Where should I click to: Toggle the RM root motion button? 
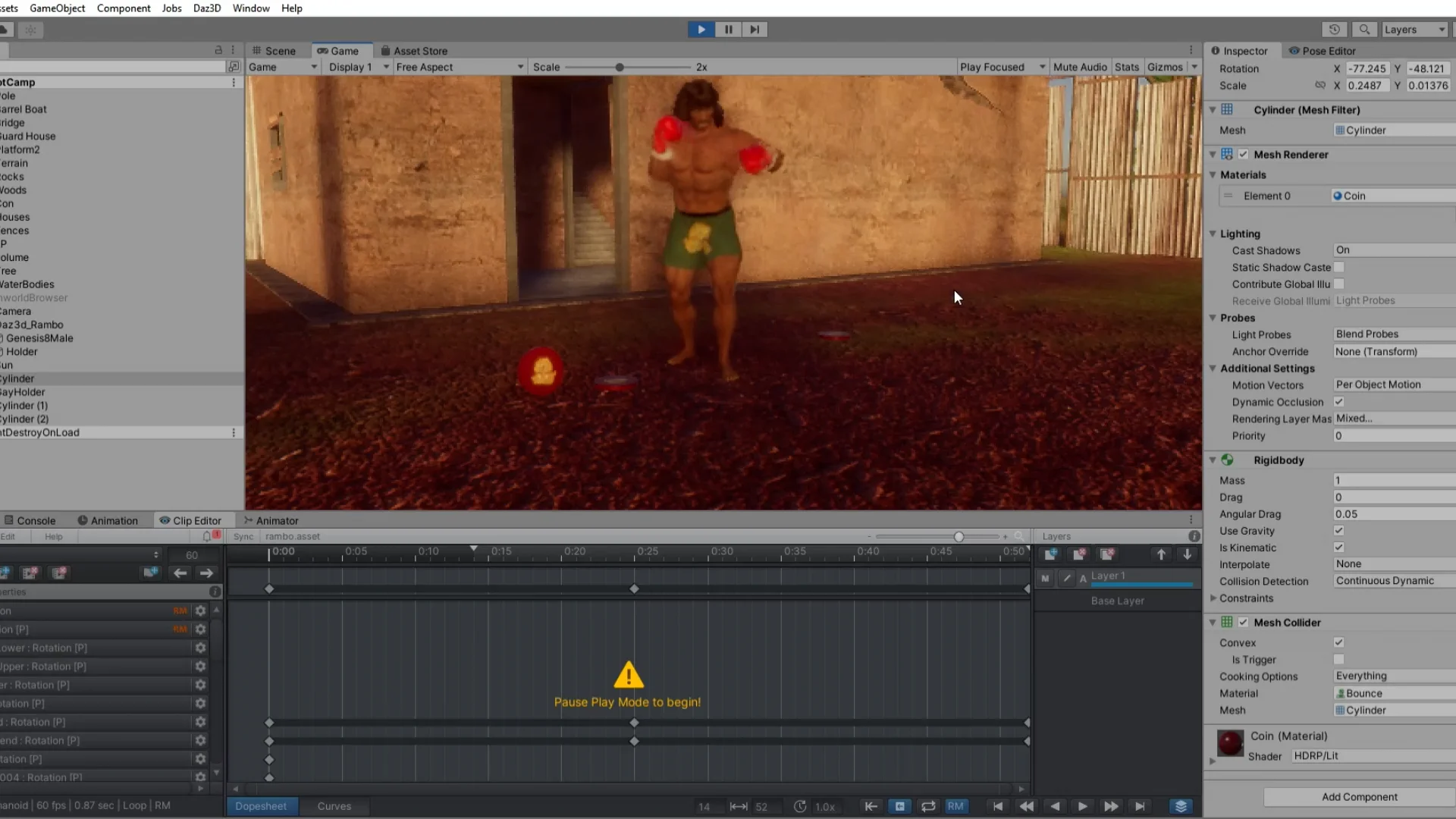[x=955, y=806]
